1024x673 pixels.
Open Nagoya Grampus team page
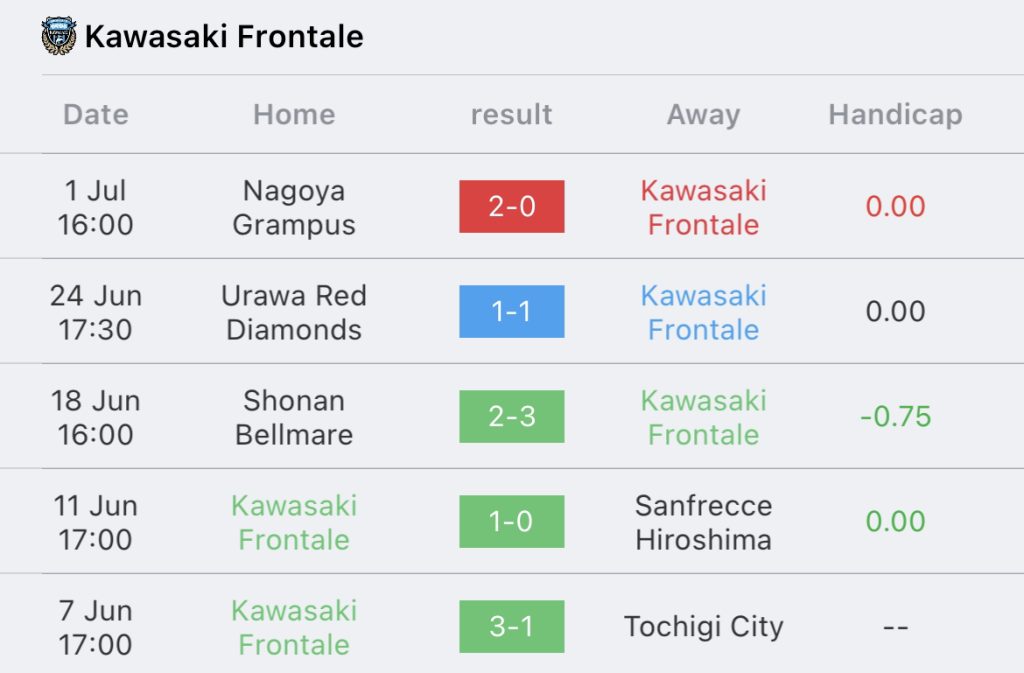point(294,208)
